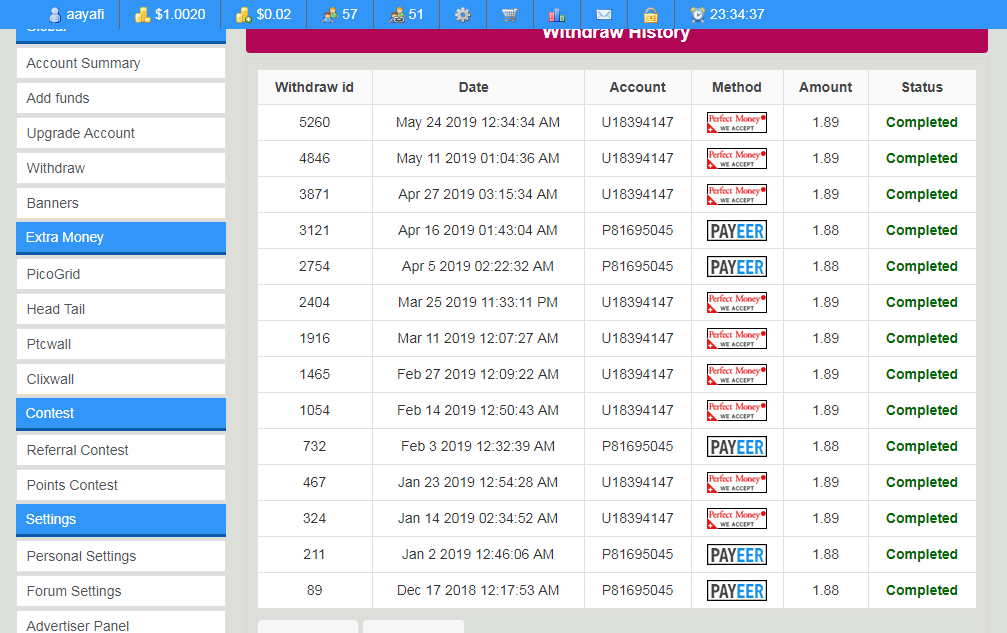The image size is (1007, 633).
Task: Open Referral Contest page
Action: pyautogui.click(x=121, y=450)
